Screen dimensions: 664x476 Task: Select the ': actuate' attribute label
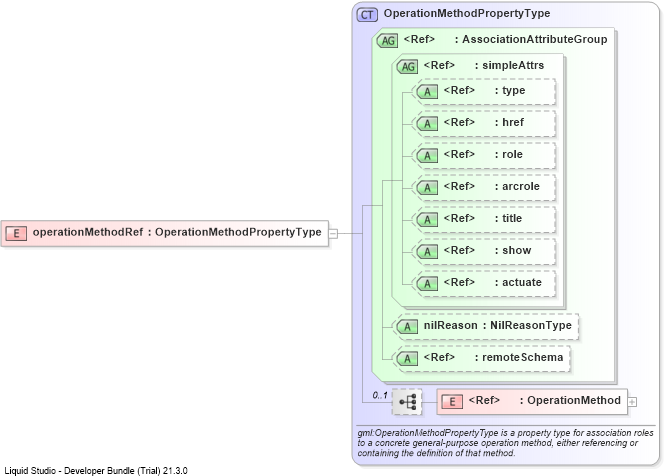(518, 282)
